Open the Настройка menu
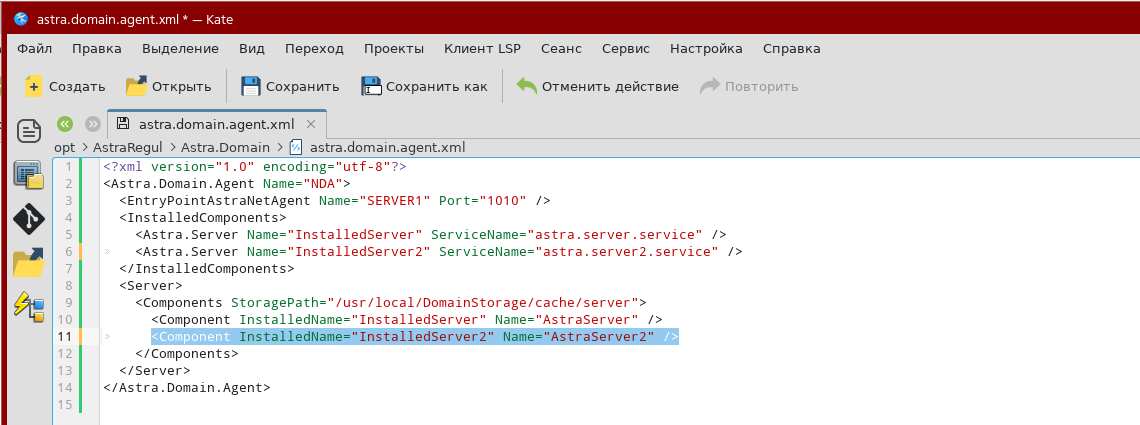This screenshot has width=1140, height=425. pos(706,48)
